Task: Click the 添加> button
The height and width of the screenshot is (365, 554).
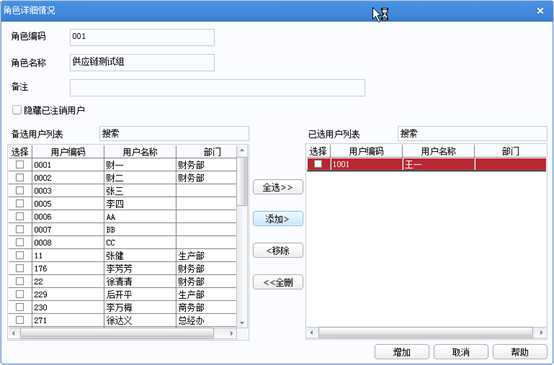Action: click(278, 219)
